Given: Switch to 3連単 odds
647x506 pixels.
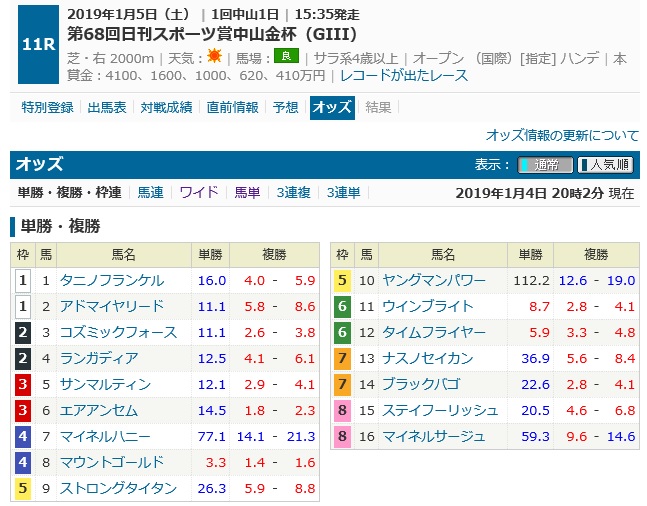Looking at the screenshot, I should (x=343, y=192).
